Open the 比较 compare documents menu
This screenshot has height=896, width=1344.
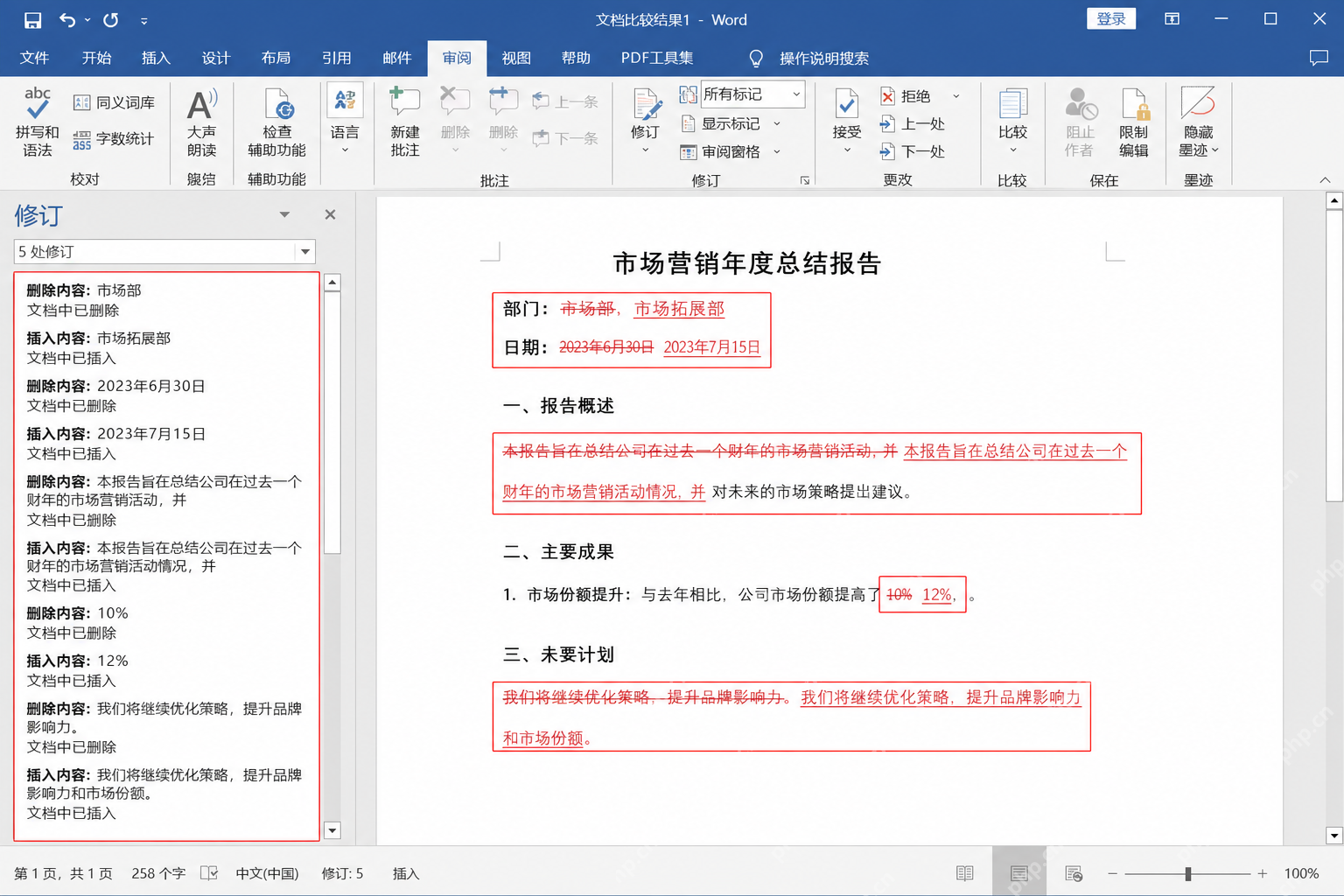[1013, 121]
